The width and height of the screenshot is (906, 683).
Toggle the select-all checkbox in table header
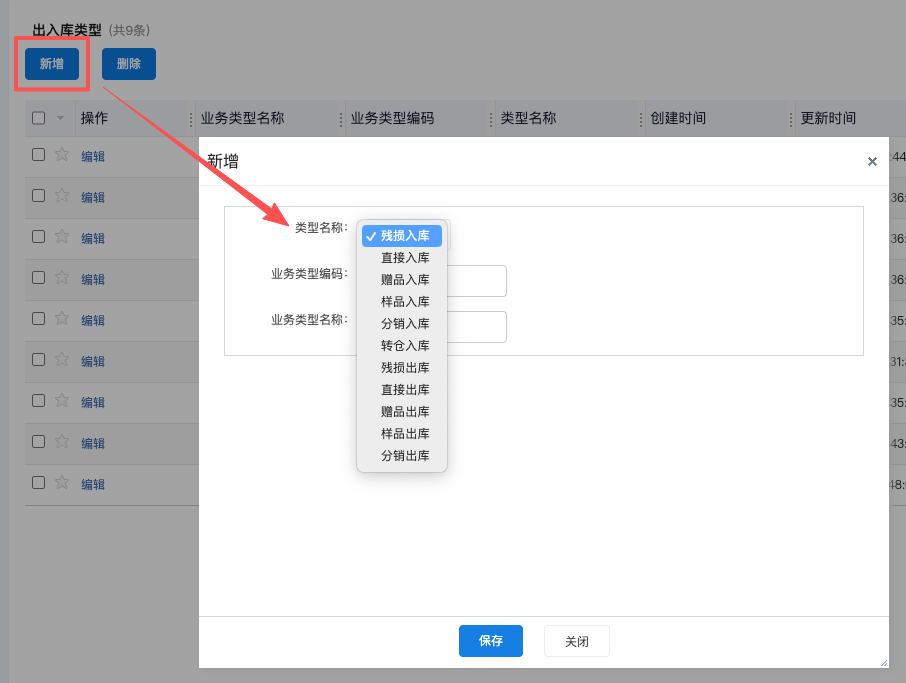[x=39, y=118]
